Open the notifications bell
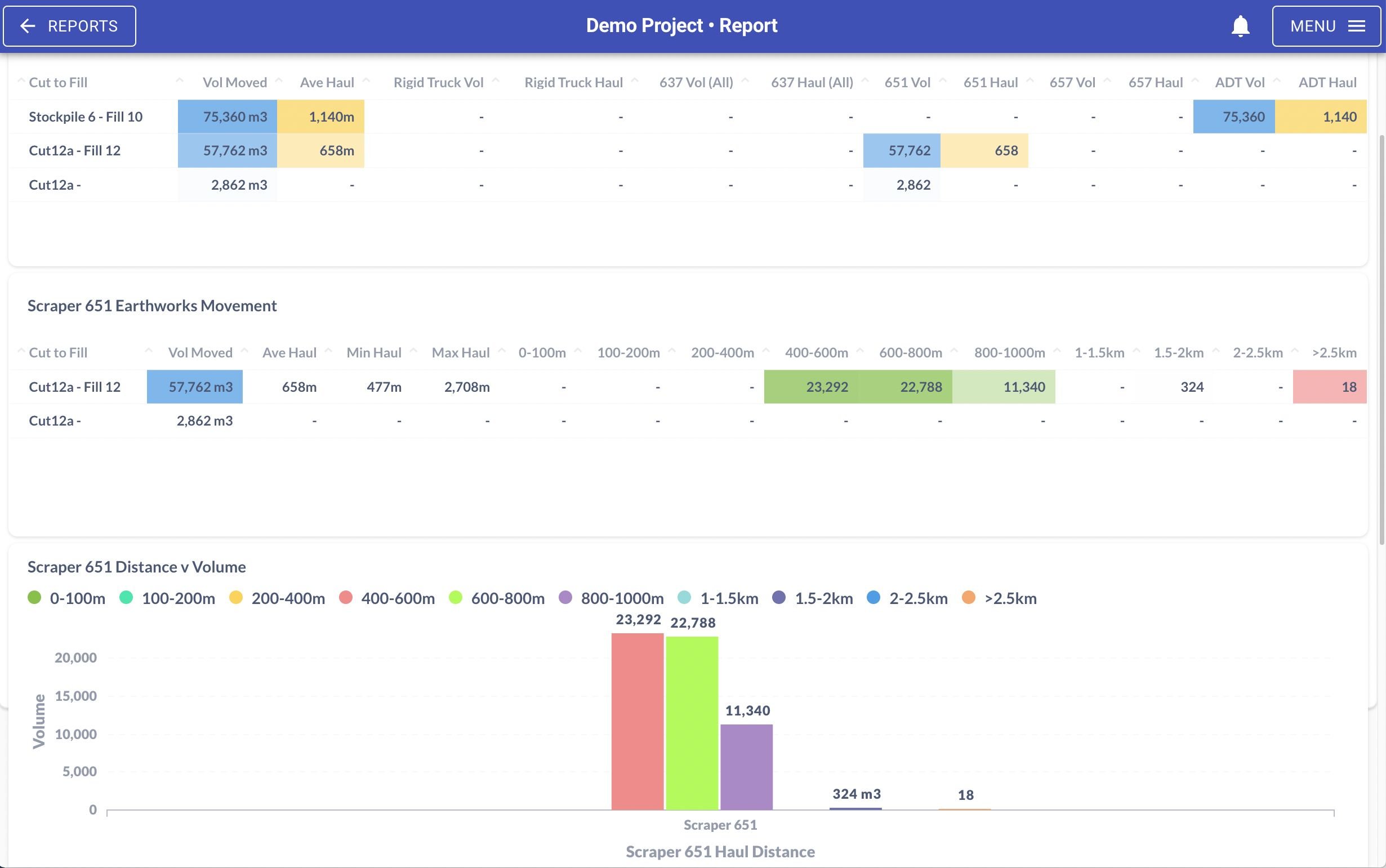1386x868 pixels. pyautogui.click(x=1240, y=26)
